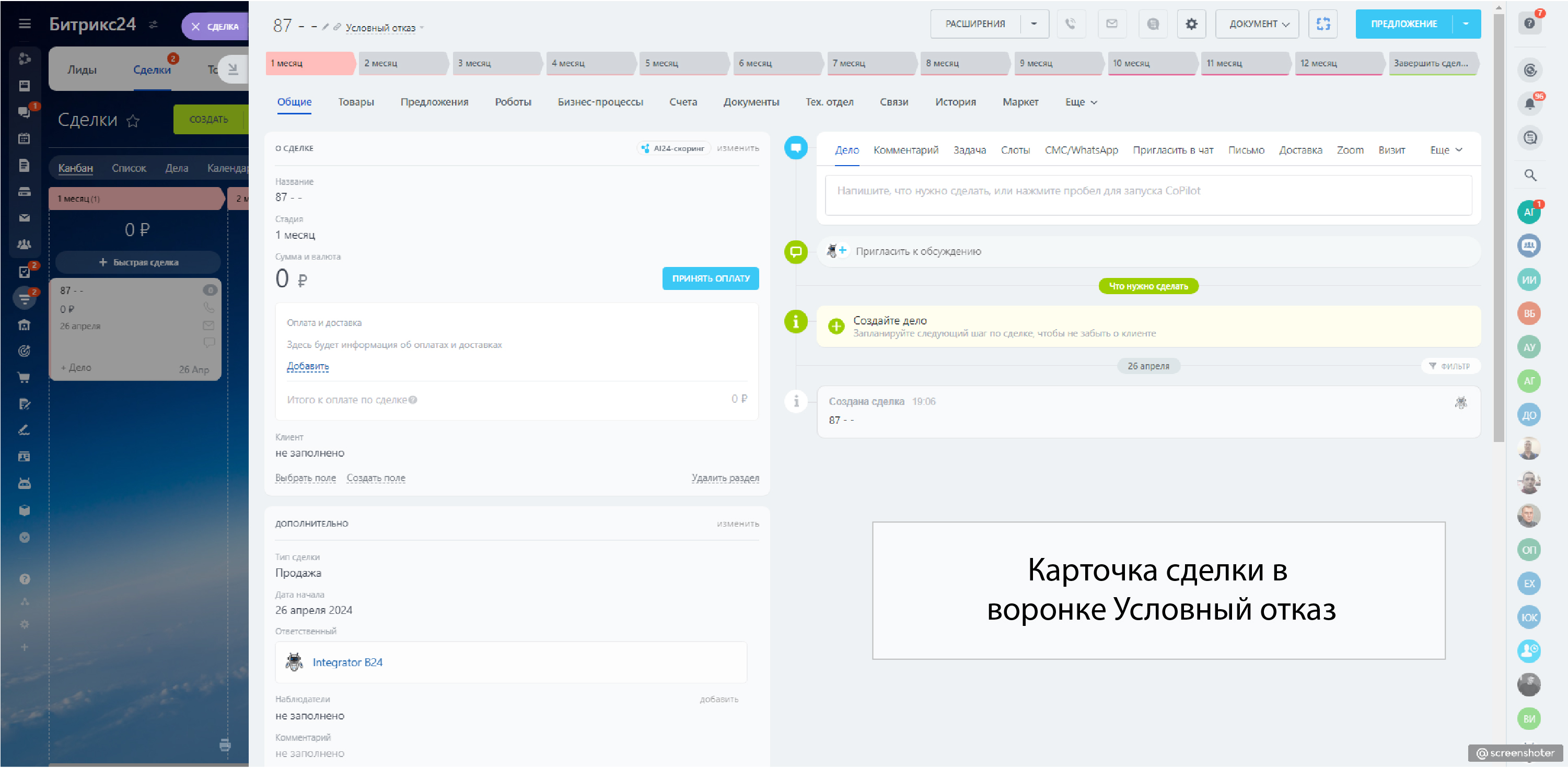This screenshot has height=768, width=1568.
Task: Click the settings gear icon in deal header
Action: [x=1191, y=25]
